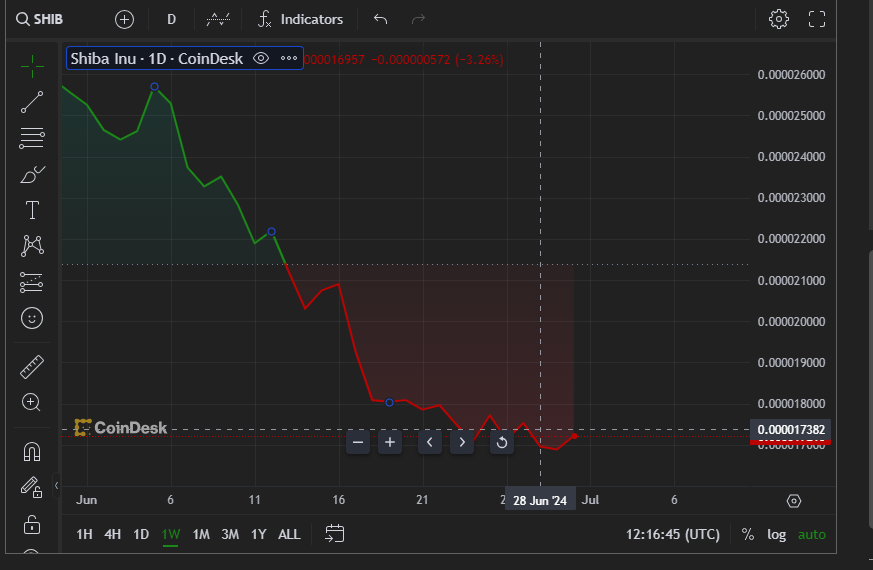The width and height of the screenshot is (873, 570).
Task: Move the chart to the left
Action: pyautogui.click(x=430, y=443)
